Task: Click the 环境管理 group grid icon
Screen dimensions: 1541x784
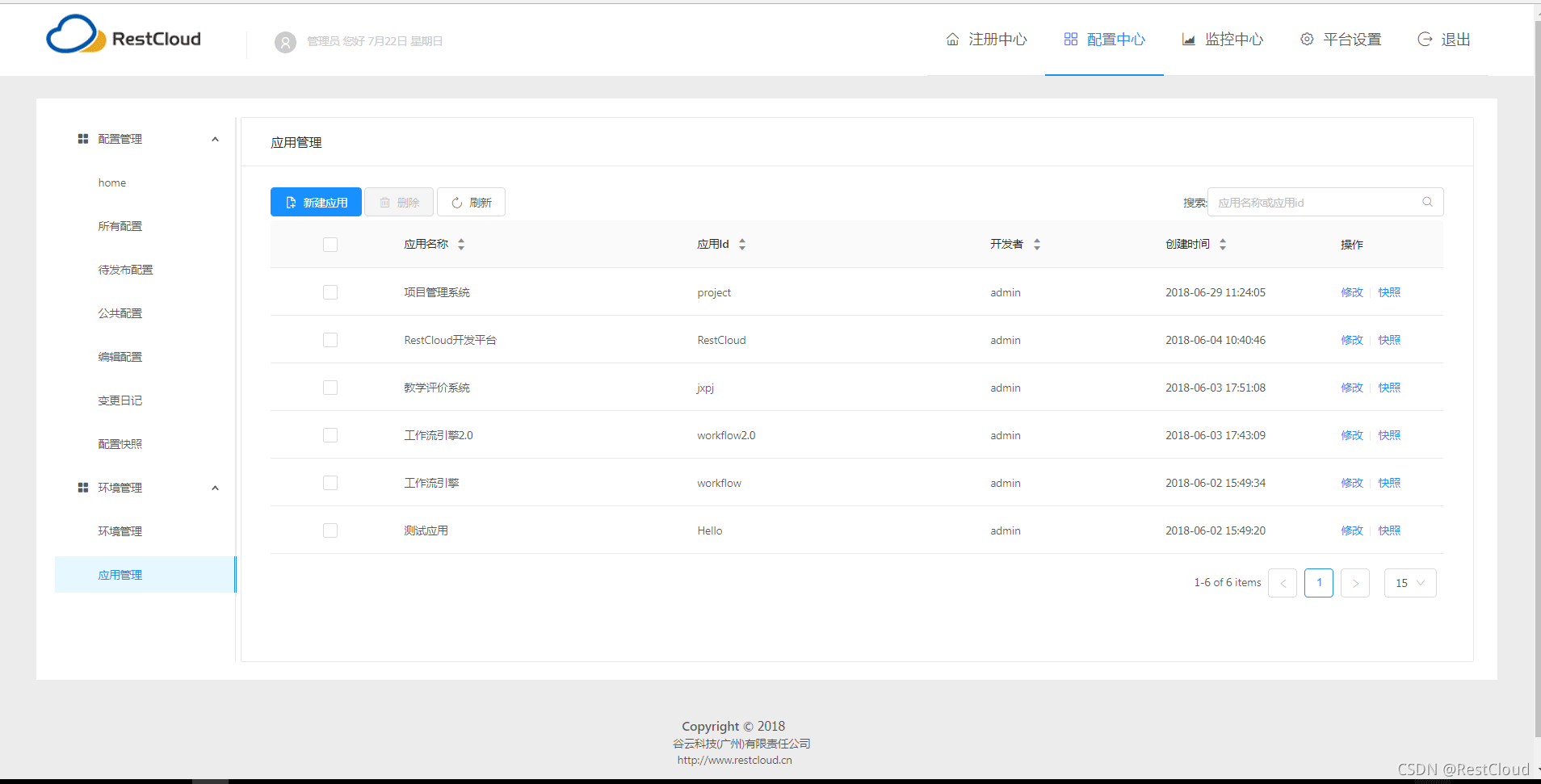Action: [83, 488]
